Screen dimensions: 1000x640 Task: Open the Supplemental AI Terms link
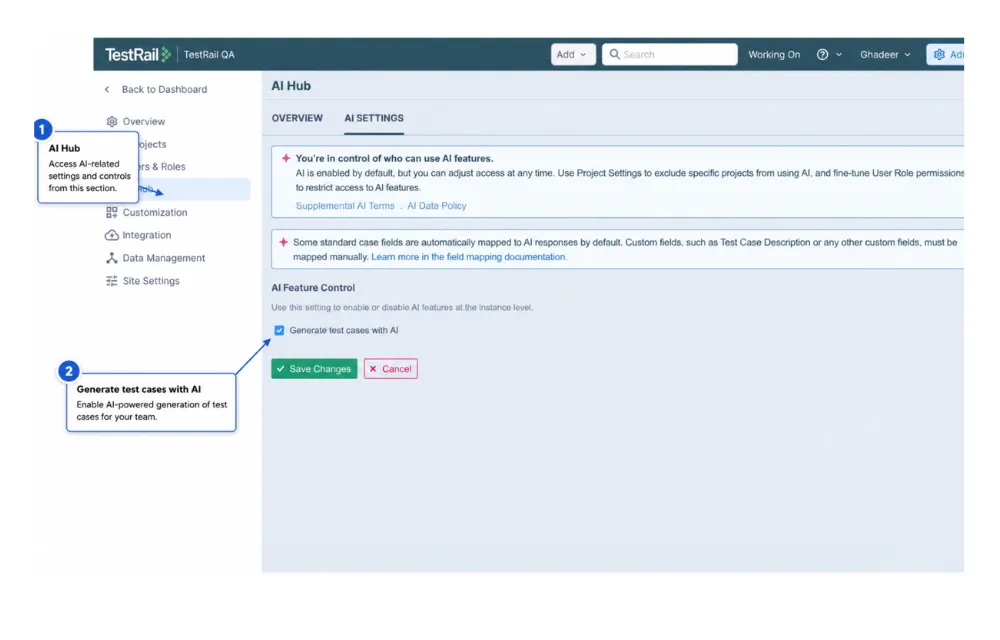coord(345,206)
